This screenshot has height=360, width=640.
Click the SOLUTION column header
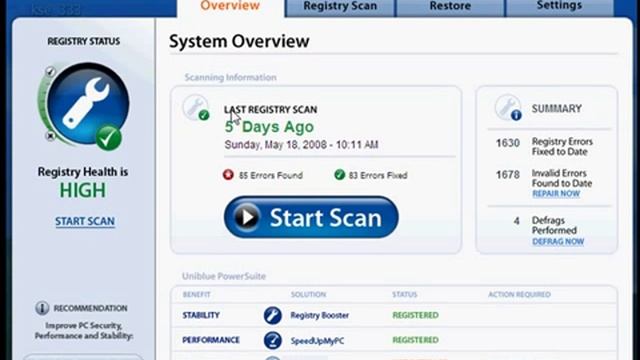click(x=308, y=294)
